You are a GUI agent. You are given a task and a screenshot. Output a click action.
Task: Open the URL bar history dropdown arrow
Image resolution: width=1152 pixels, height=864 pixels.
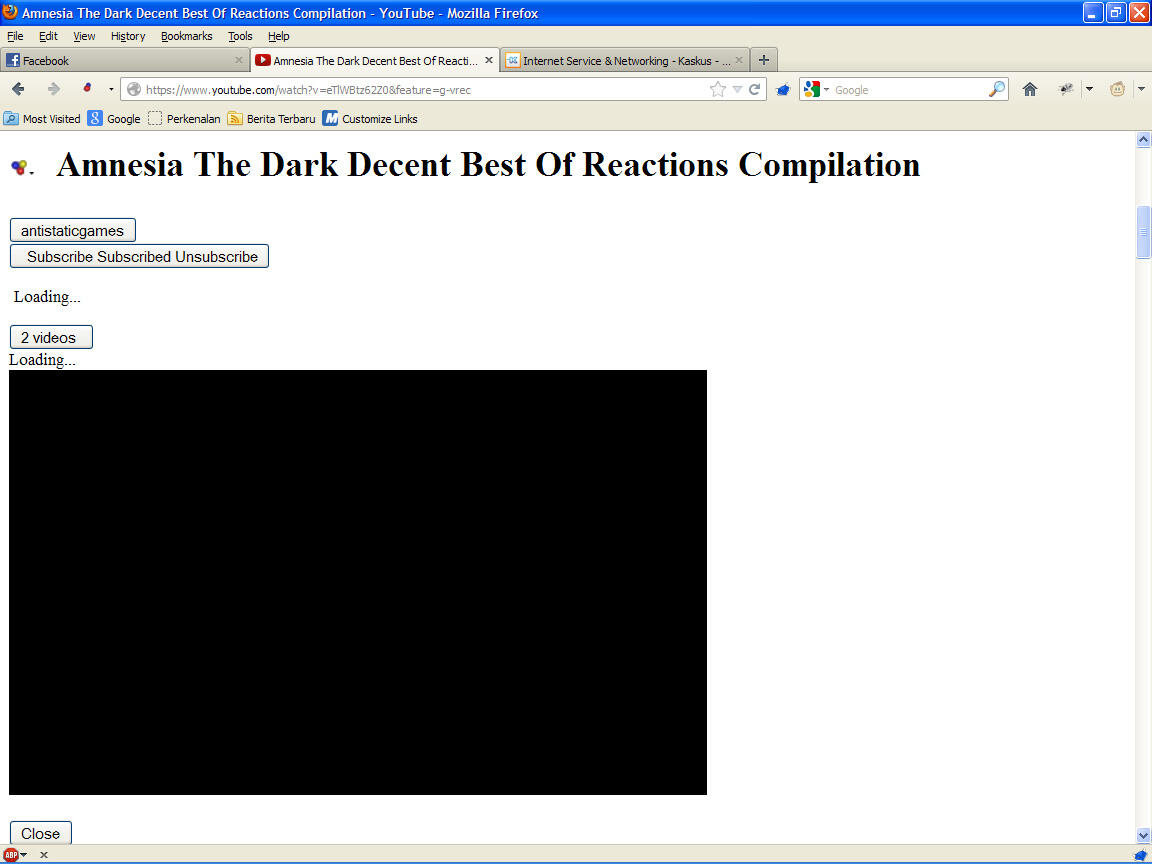(738, 90)
